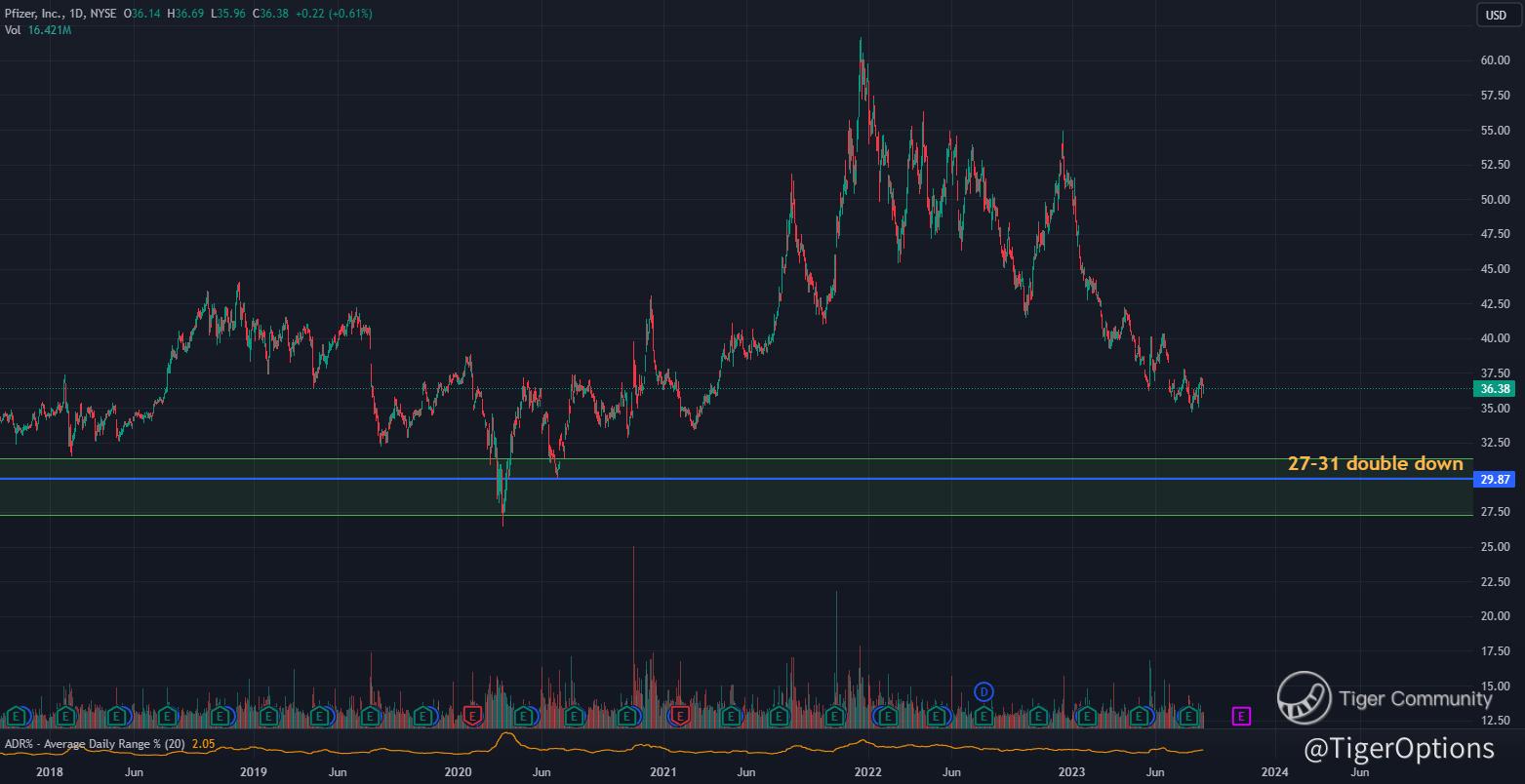Image resolution: width=1525 pixels, height=784 pixels.
Task: Click the 50.00 price axis label
Action: [1496, 200]
